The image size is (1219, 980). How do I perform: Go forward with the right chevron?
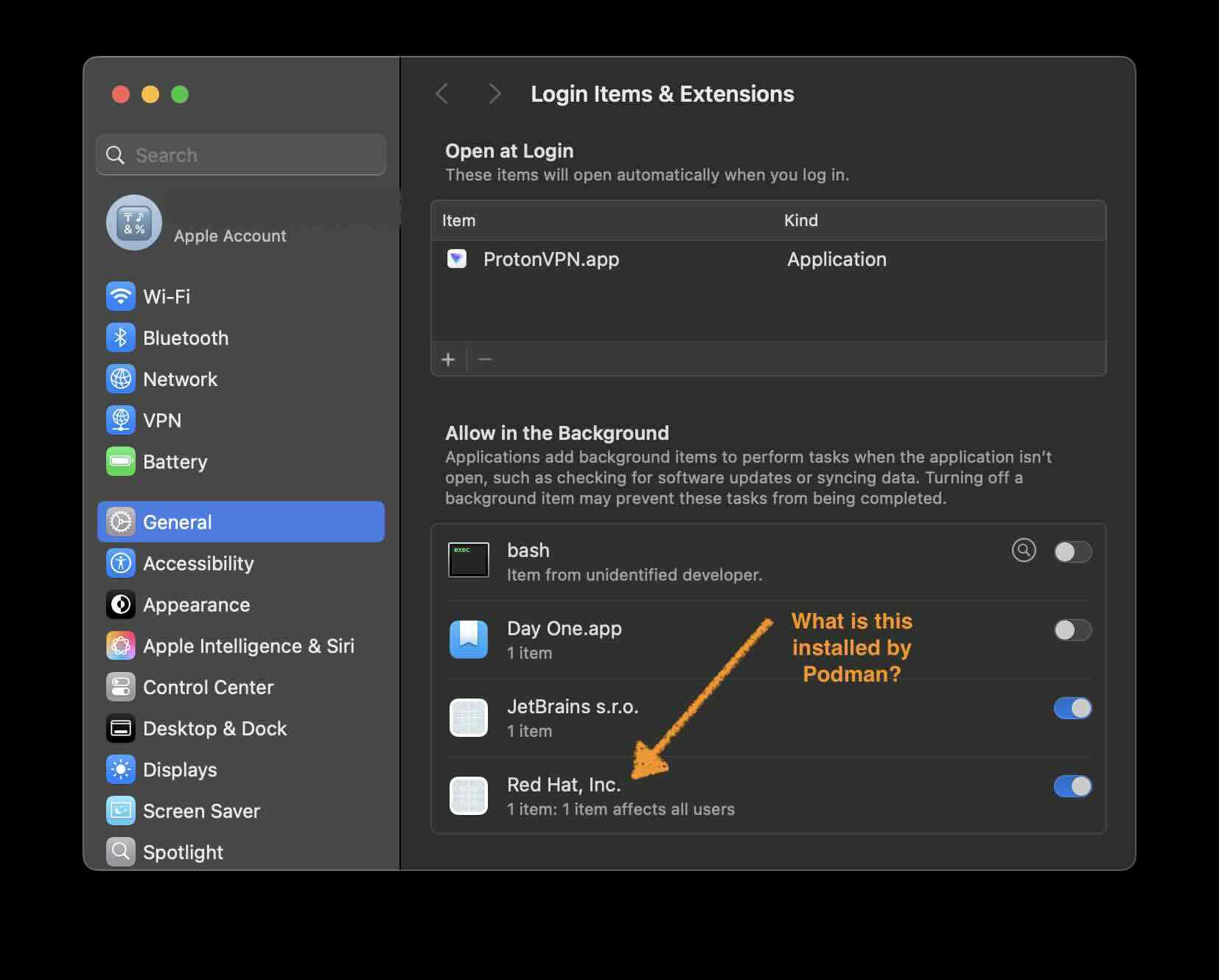coord(495,94)
